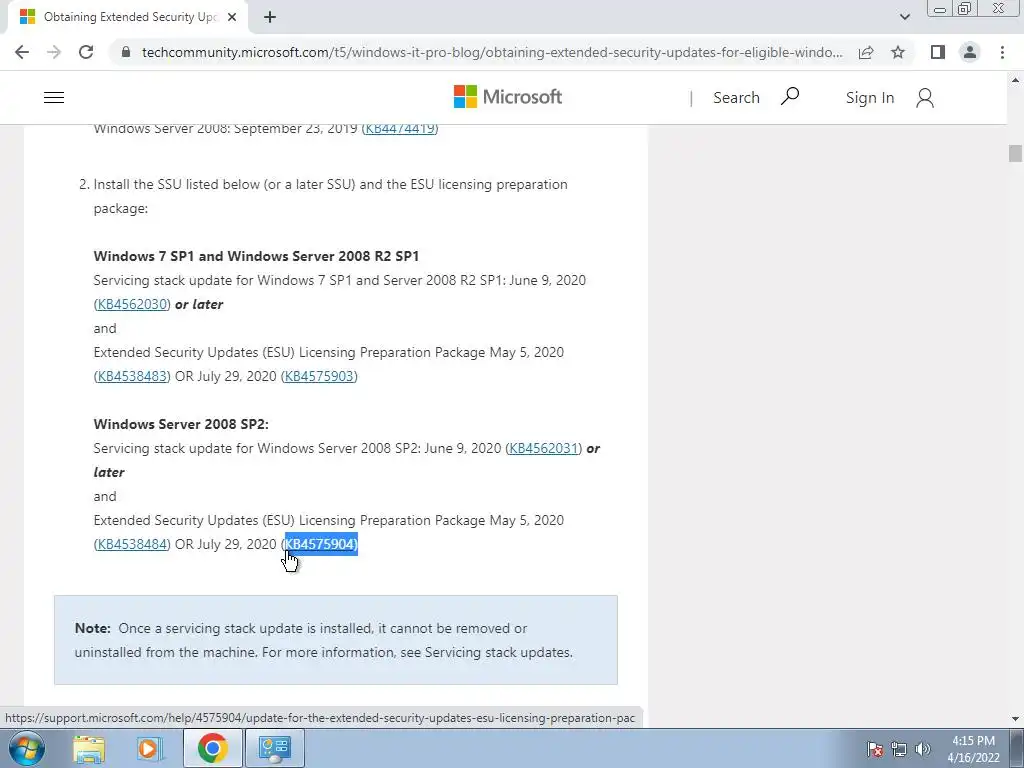
Task: Click the 'Windows 7 SP1 and Windows Server 2008 R2 SP1' heading
Action: pyautogui.click(x=256, y=256)
